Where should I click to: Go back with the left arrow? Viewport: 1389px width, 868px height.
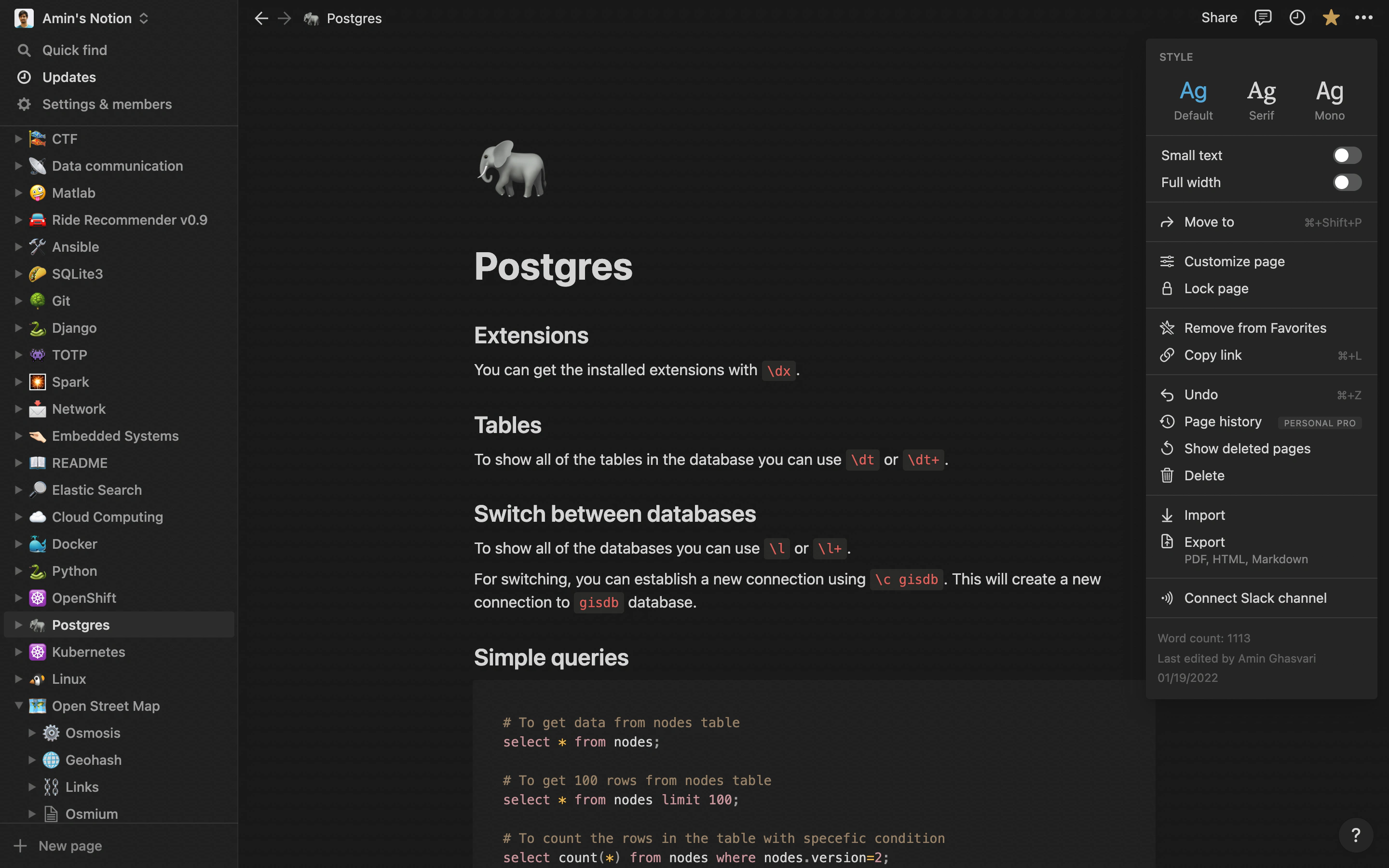tap(261, 18)
